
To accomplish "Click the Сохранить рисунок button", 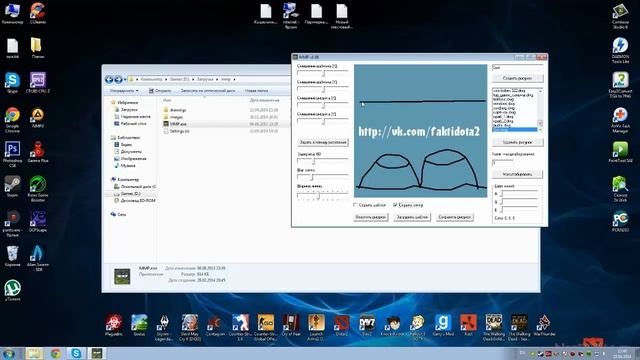I will 454,217.
